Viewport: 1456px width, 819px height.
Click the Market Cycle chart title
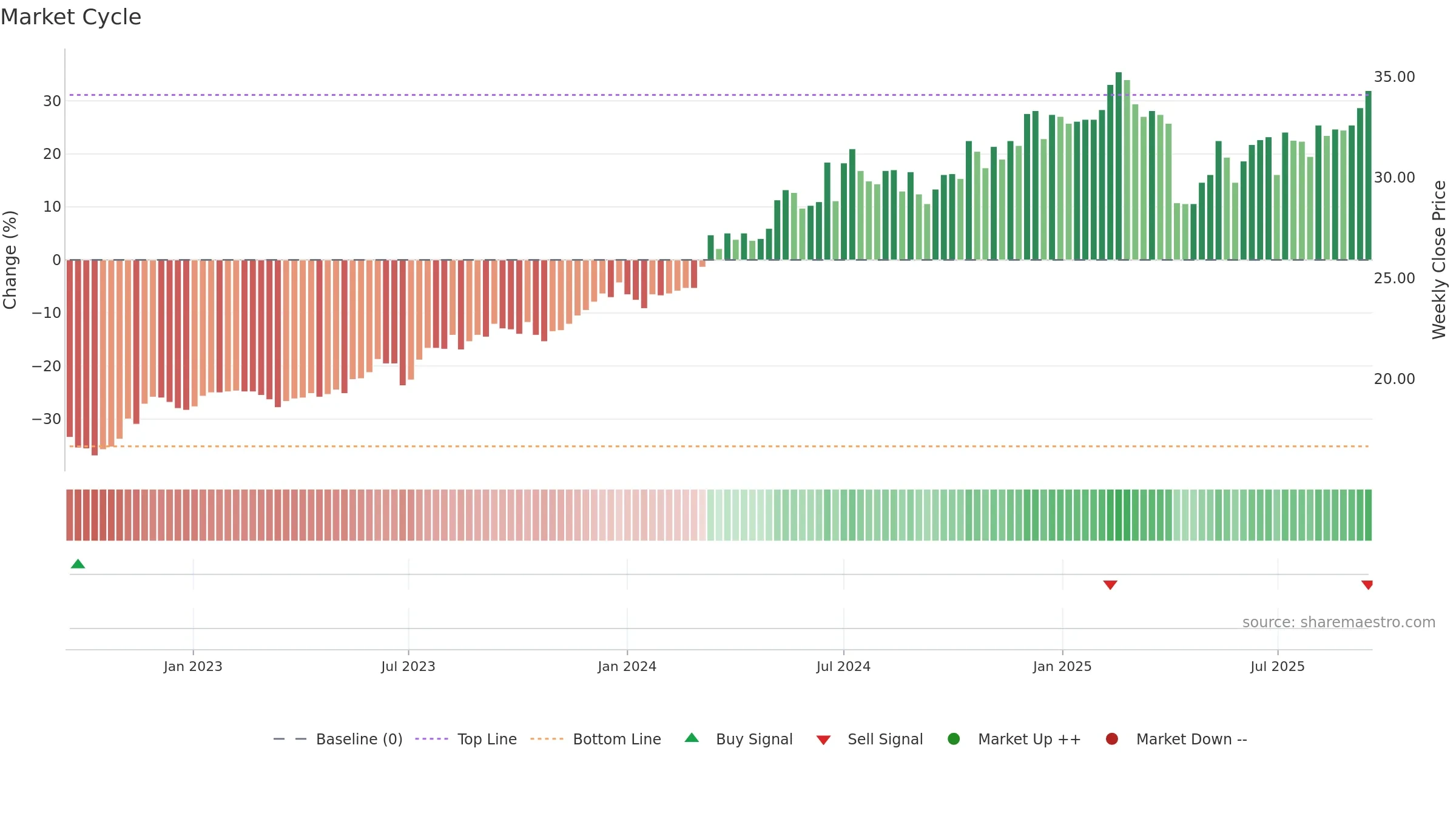click(x=71, y=17)
